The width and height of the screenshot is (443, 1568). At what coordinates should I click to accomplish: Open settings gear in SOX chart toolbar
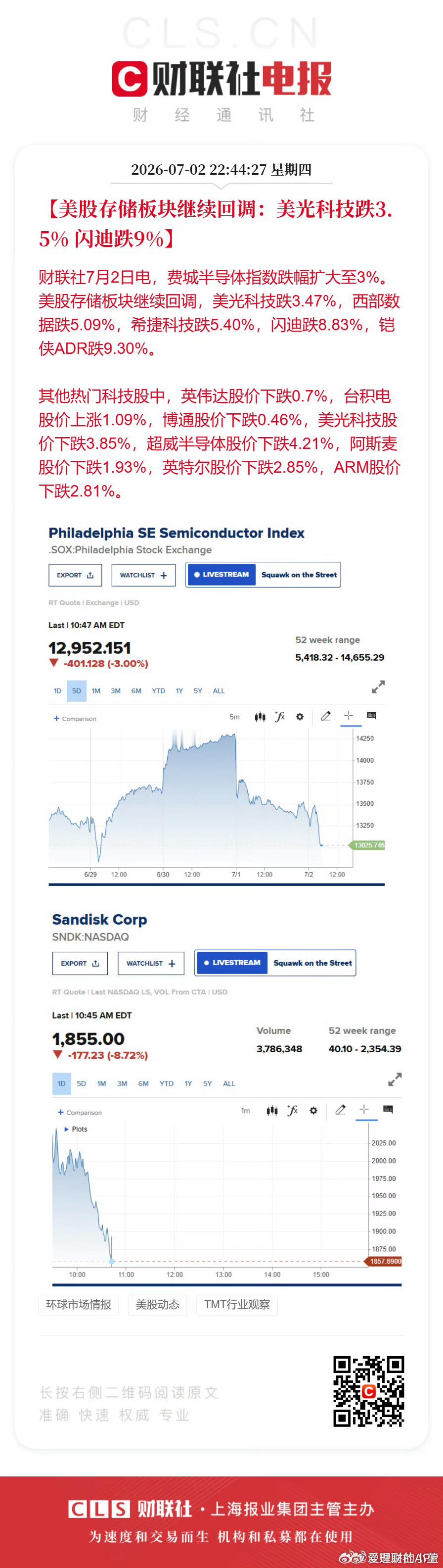(300, 717)
